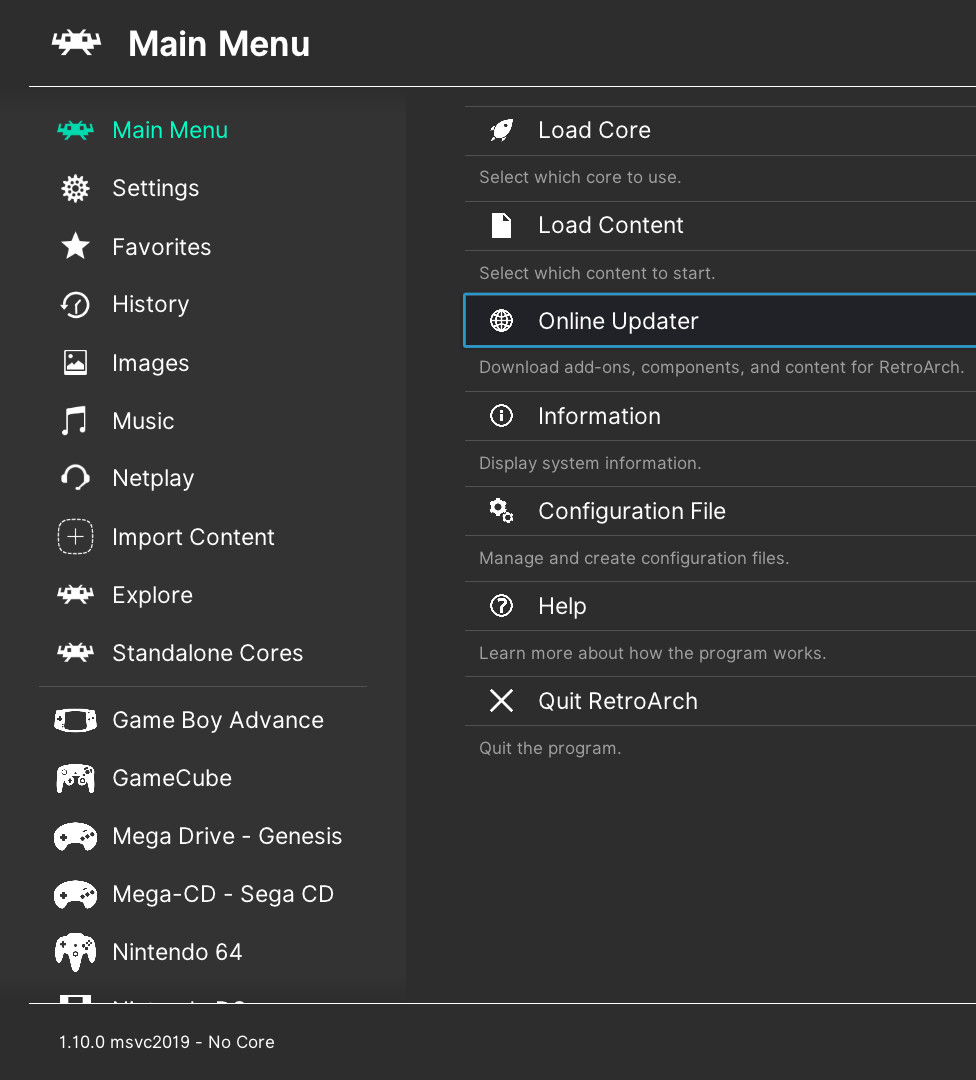Viewport: 976px width, 1080px height.
Task: Click the Mega Drive - Genesis controller icon
Action: [x=75, y=836]
